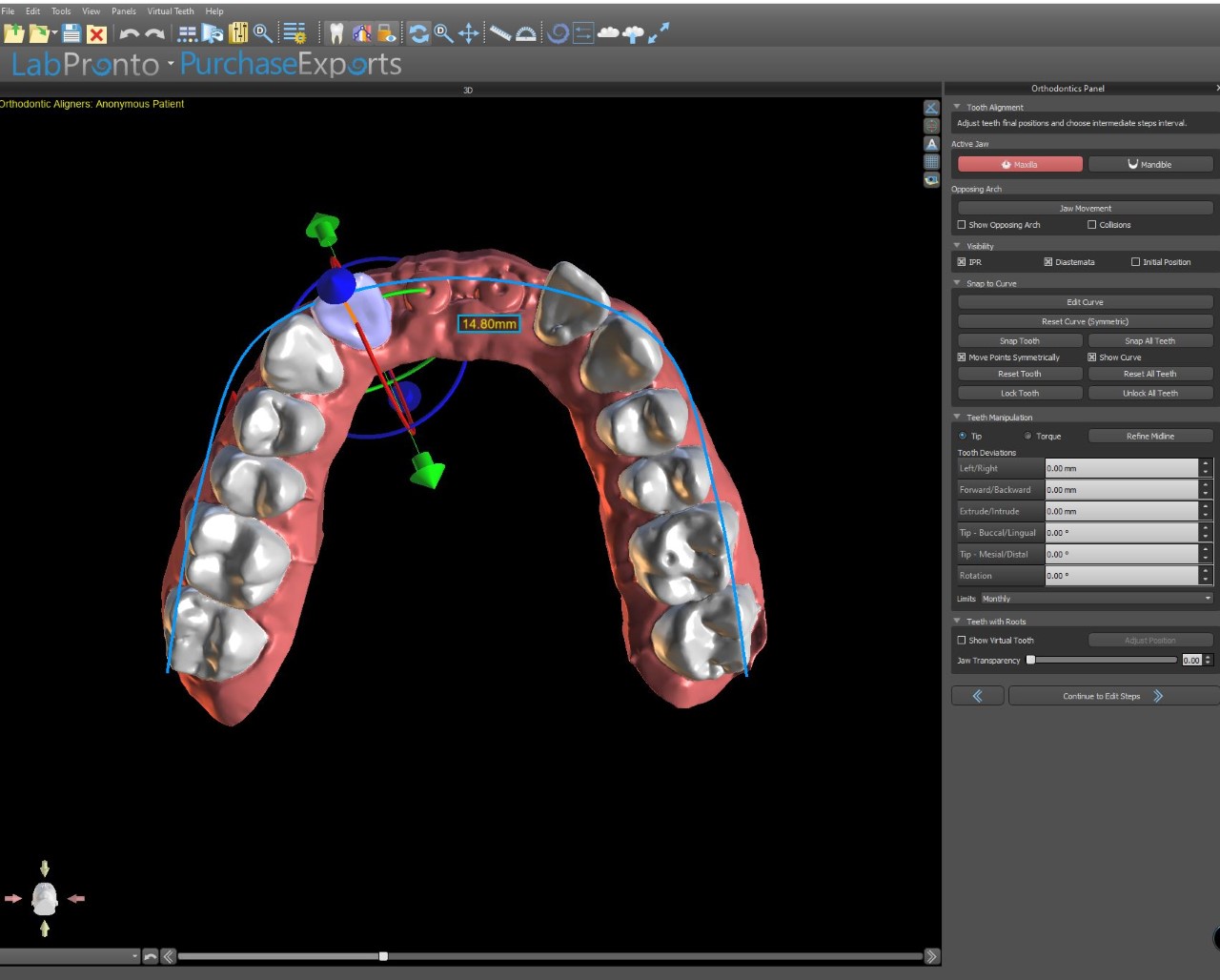Viewport: 1220px width, 980px height.
Task: Click Continue to Edit Steps button
Action: pyautogui.click(x=1113, y=696)
